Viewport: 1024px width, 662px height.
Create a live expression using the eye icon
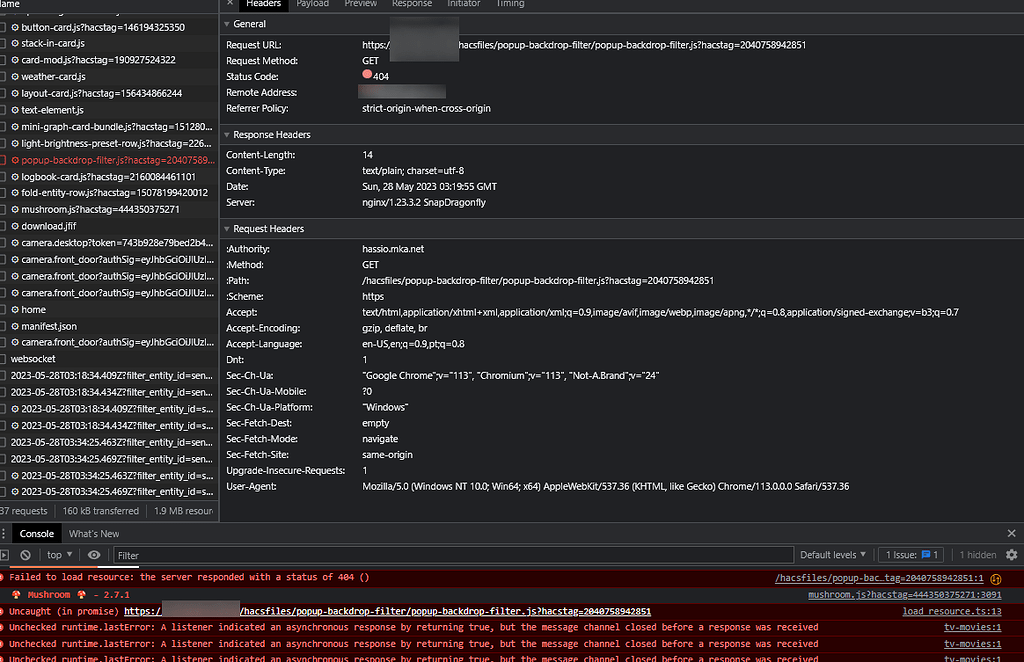point(93,554)
